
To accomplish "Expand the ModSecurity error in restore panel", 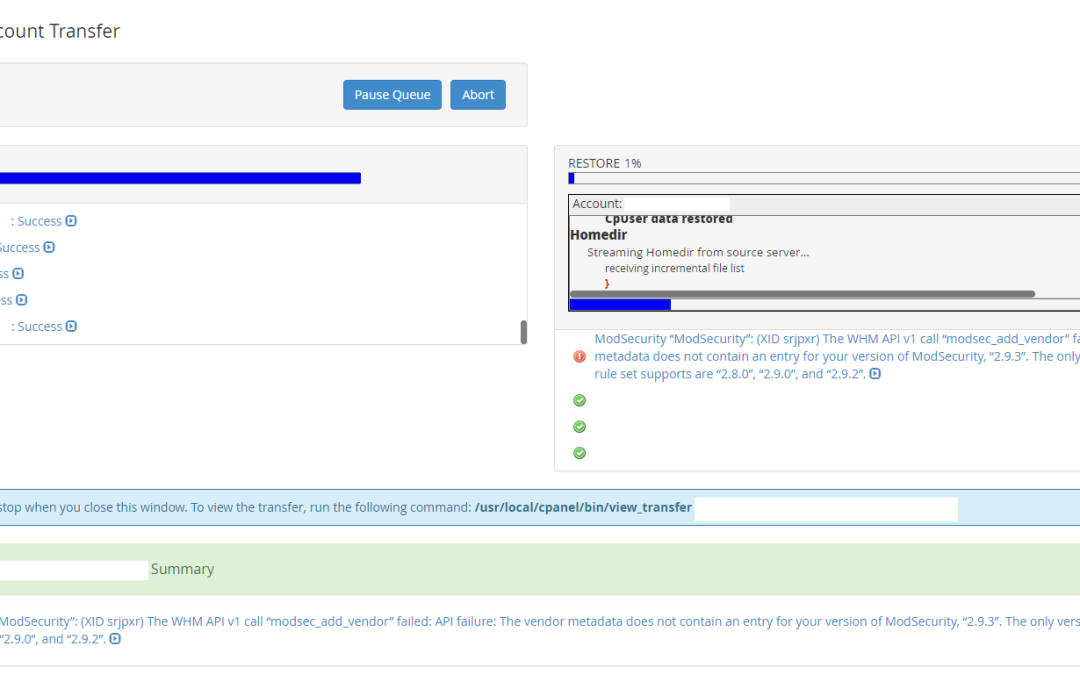I will [875, 374].
